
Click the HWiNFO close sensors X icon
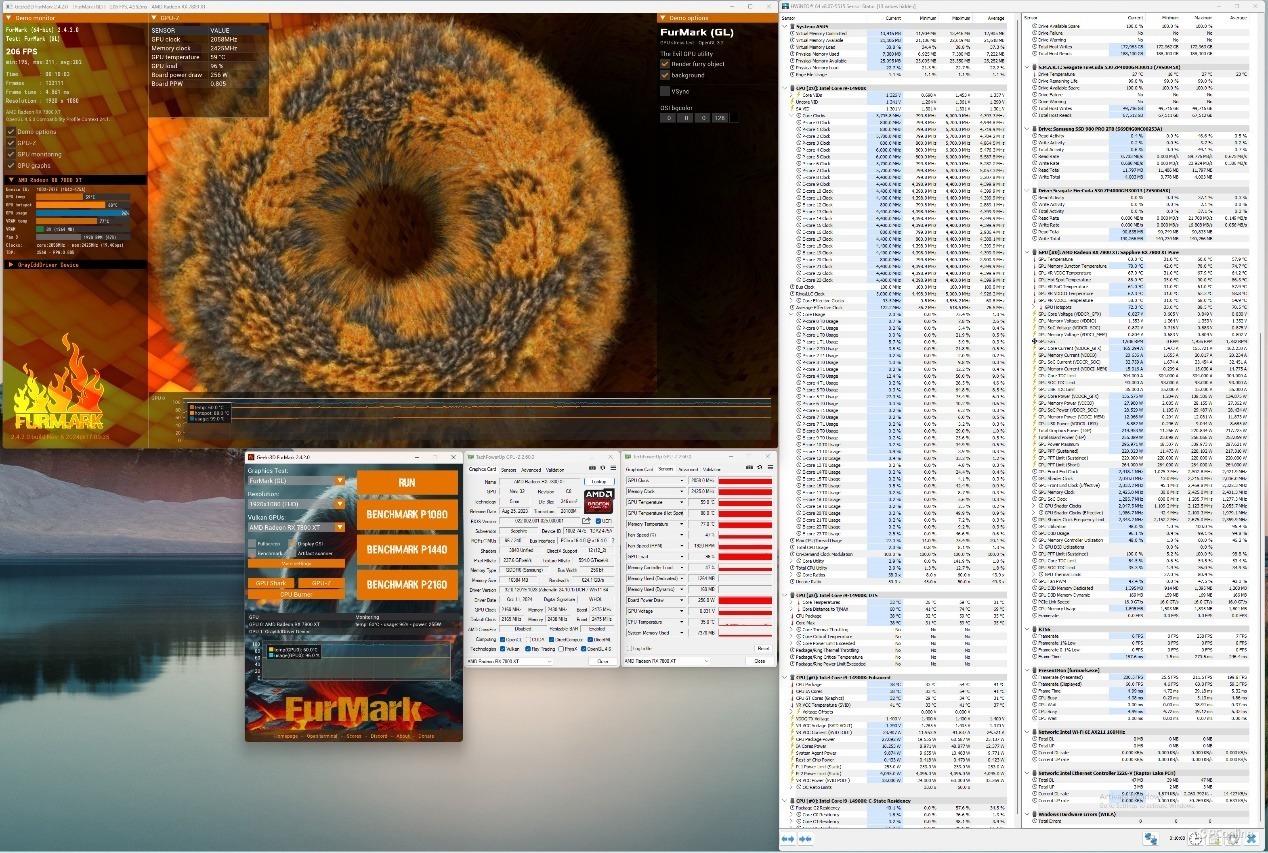click(1254, 838)
